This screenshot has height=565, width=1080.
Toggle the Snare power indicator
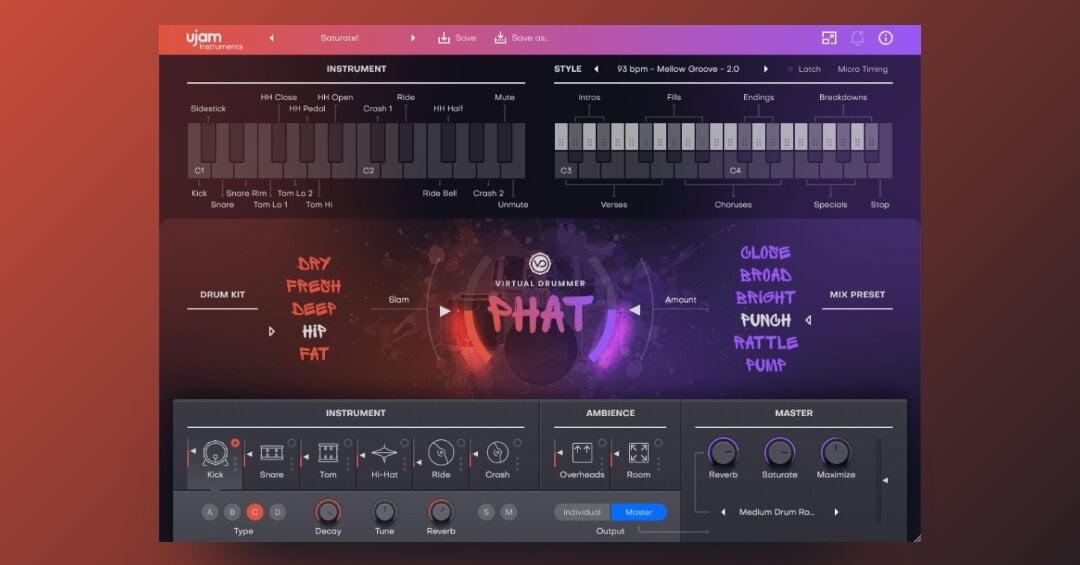291,443
